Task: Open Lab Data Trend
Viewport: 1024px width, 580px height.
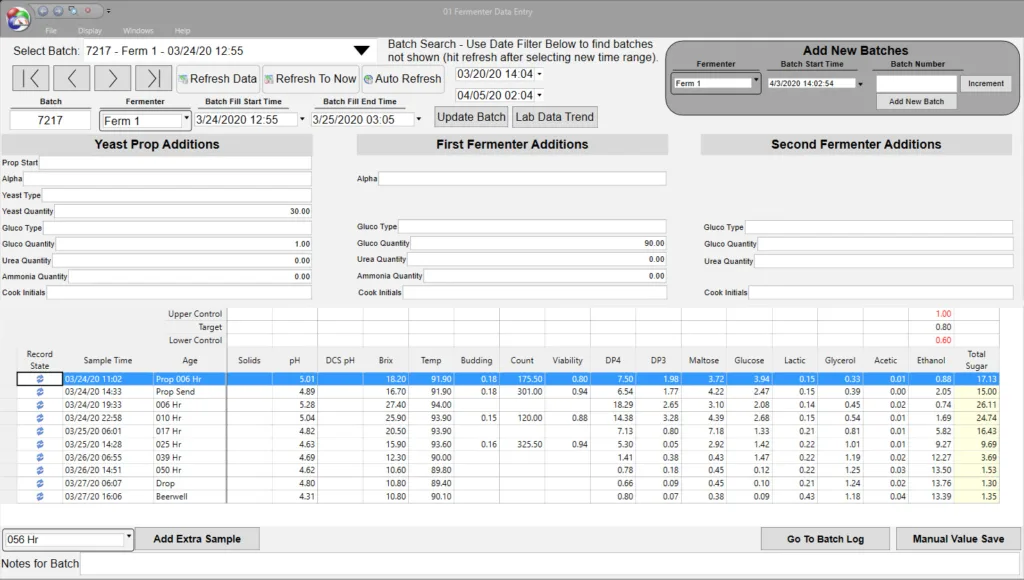Action: (554, 117)
